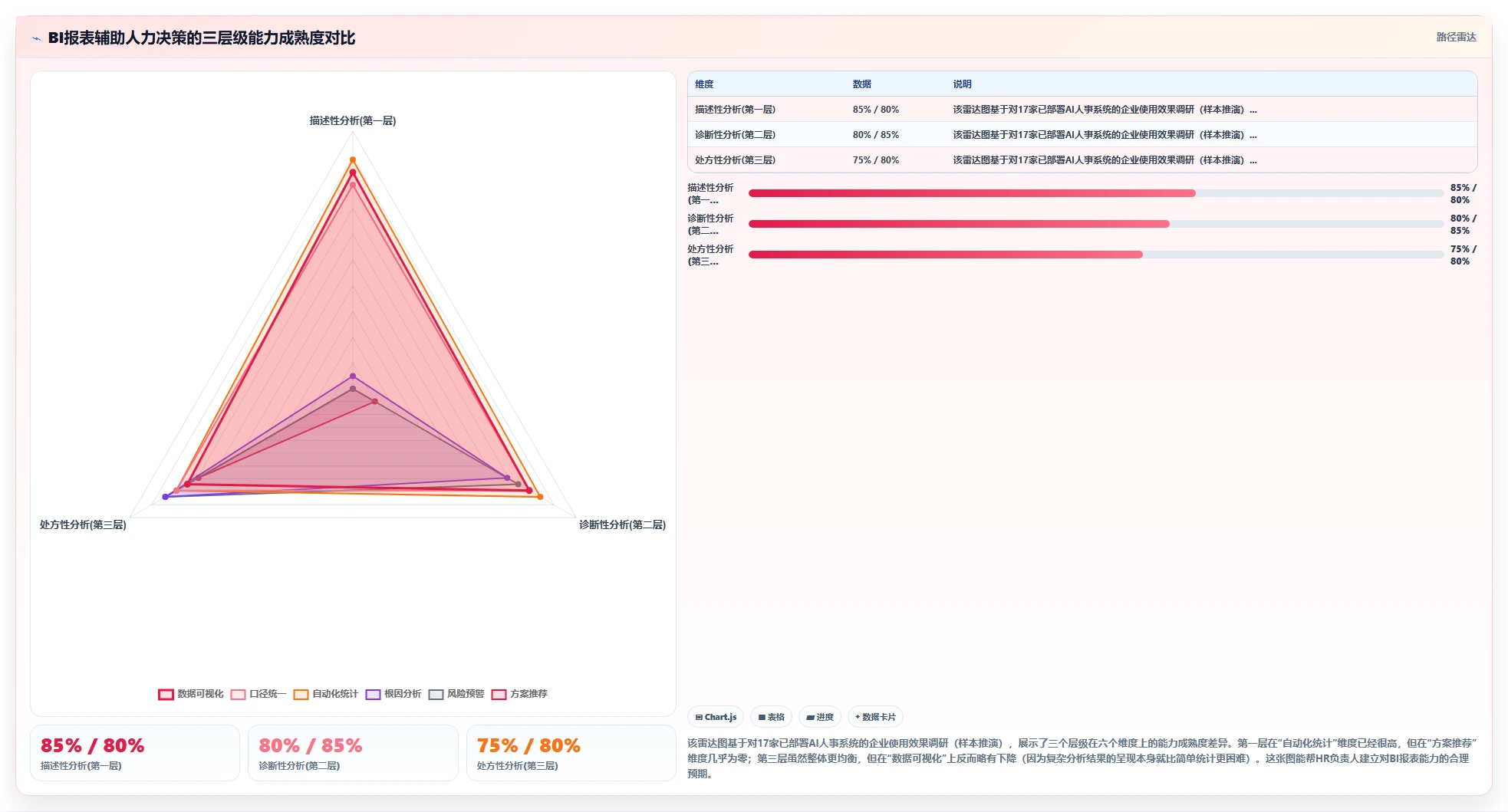The image size is (1508, 812).
Task: Click the description in the 处方性分析 table row
Action: pos(1105,160)
